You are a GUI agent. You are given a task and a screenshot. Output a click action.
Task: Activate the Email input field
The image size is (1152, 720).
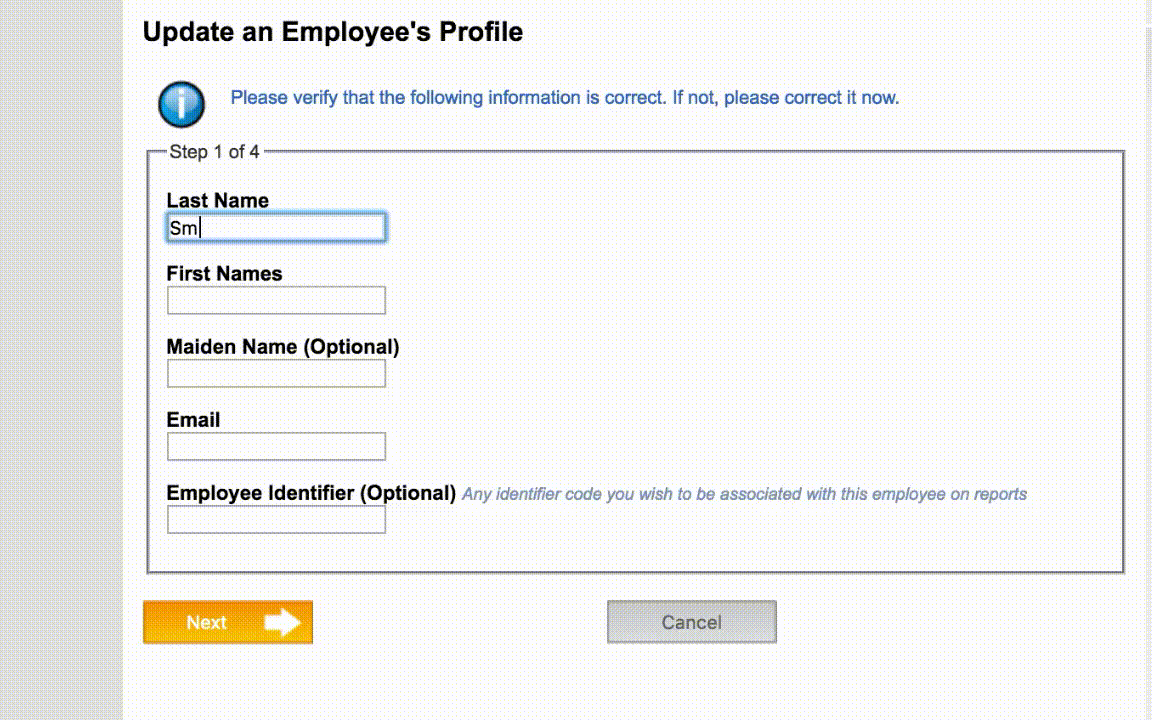click(276, 447)
